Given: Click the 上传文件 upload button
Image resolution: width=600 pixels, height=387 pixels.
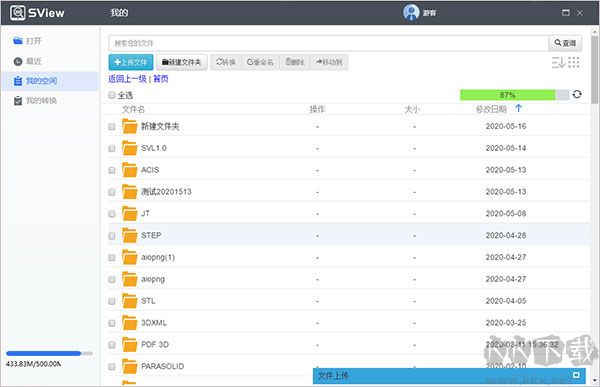Looking at the screenshot, I should 131,62.
